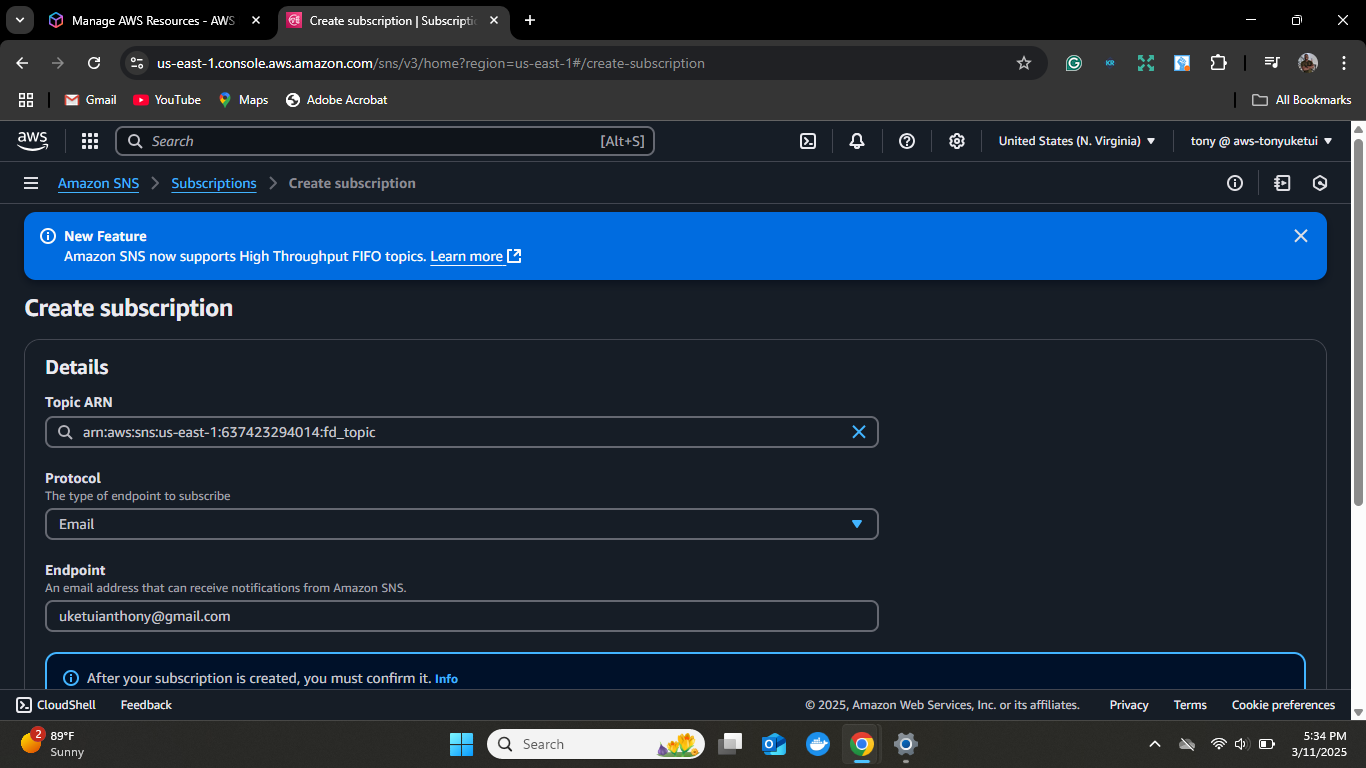View site information icon in address bar
Viewport: 1366px width, 768px height.
pyautogui.click(x=137, y=63)
